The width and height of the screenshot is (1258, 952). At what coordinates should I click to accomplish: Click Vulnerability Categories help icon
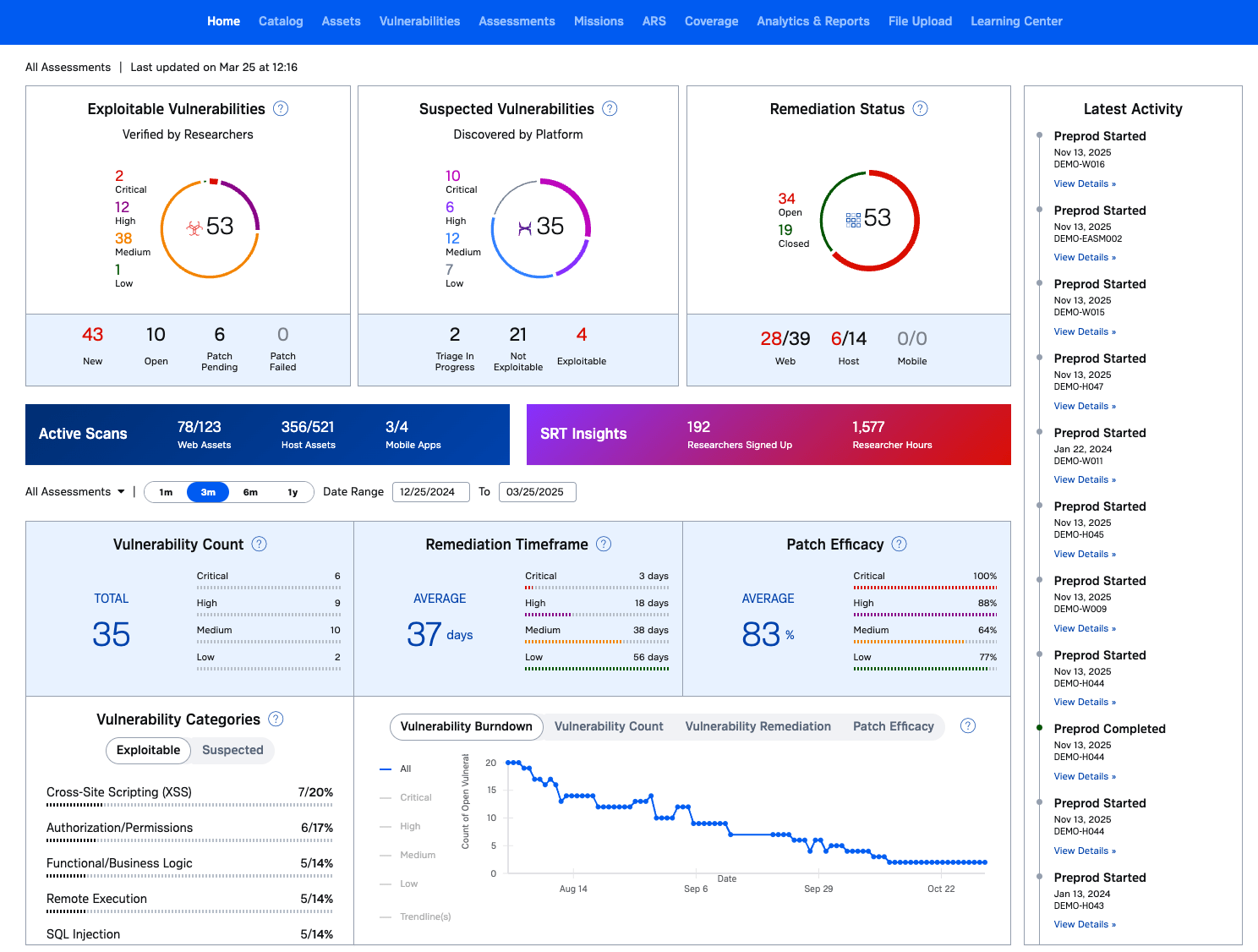[276, 719]
